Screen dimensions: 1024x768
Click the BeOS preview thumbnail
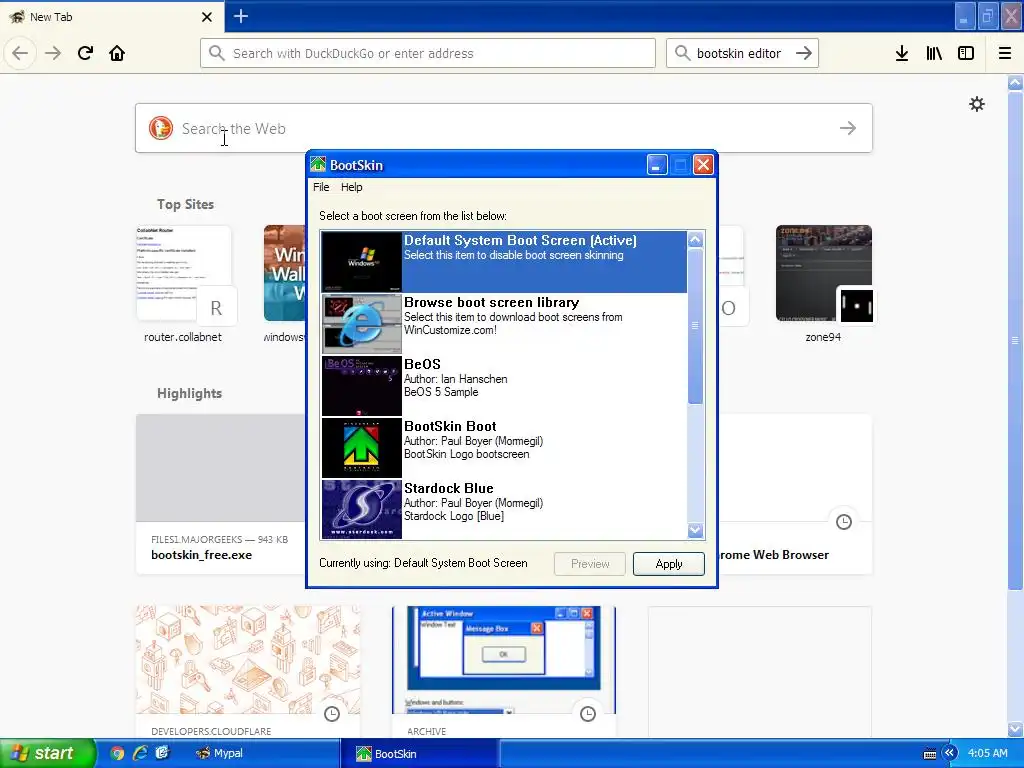362,385
